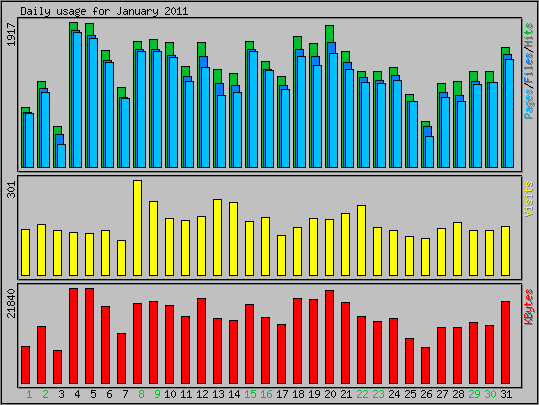Click day 19 on the x-axis
This screenshot has height=405, width=539.
coord(314,394)
